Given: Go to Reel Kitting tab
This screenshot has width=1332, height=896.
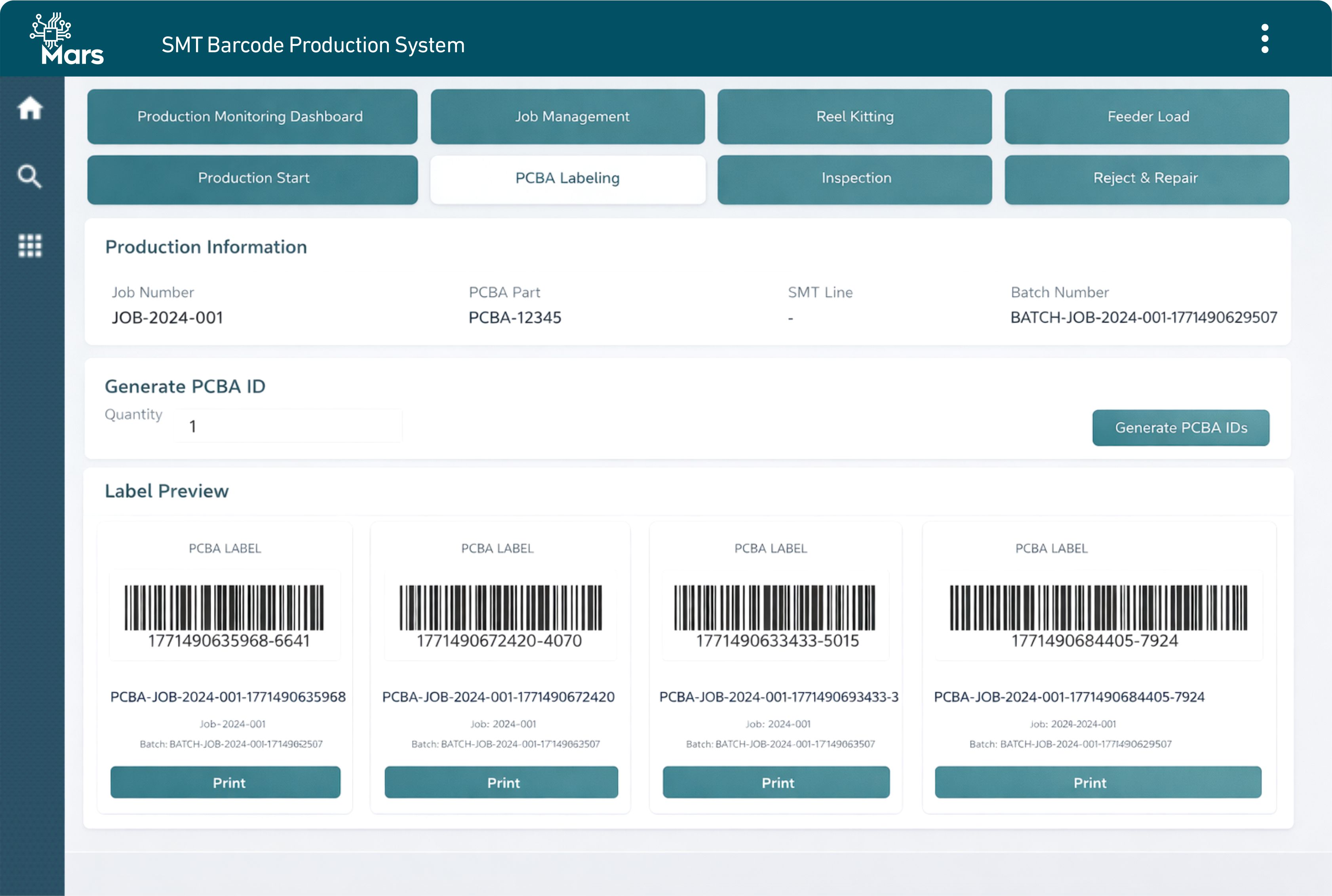Looking at the screenshot, I should pos(854,117).
